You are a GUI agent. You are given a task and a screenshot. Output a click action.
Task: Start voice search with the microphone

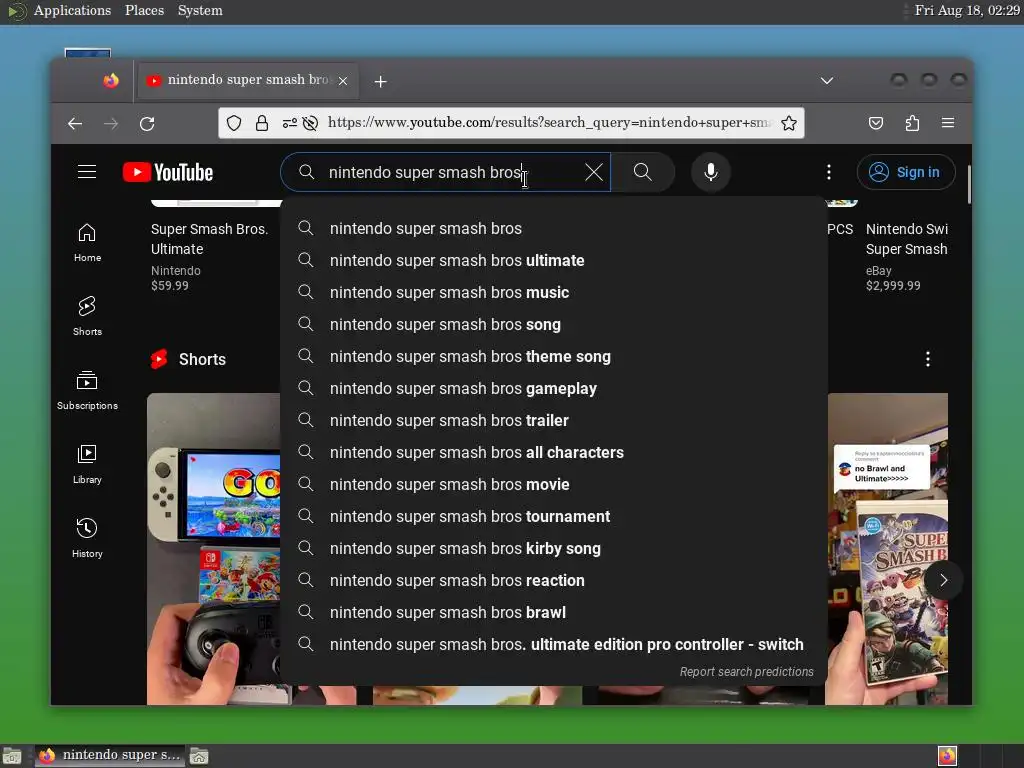coord(711,172)
